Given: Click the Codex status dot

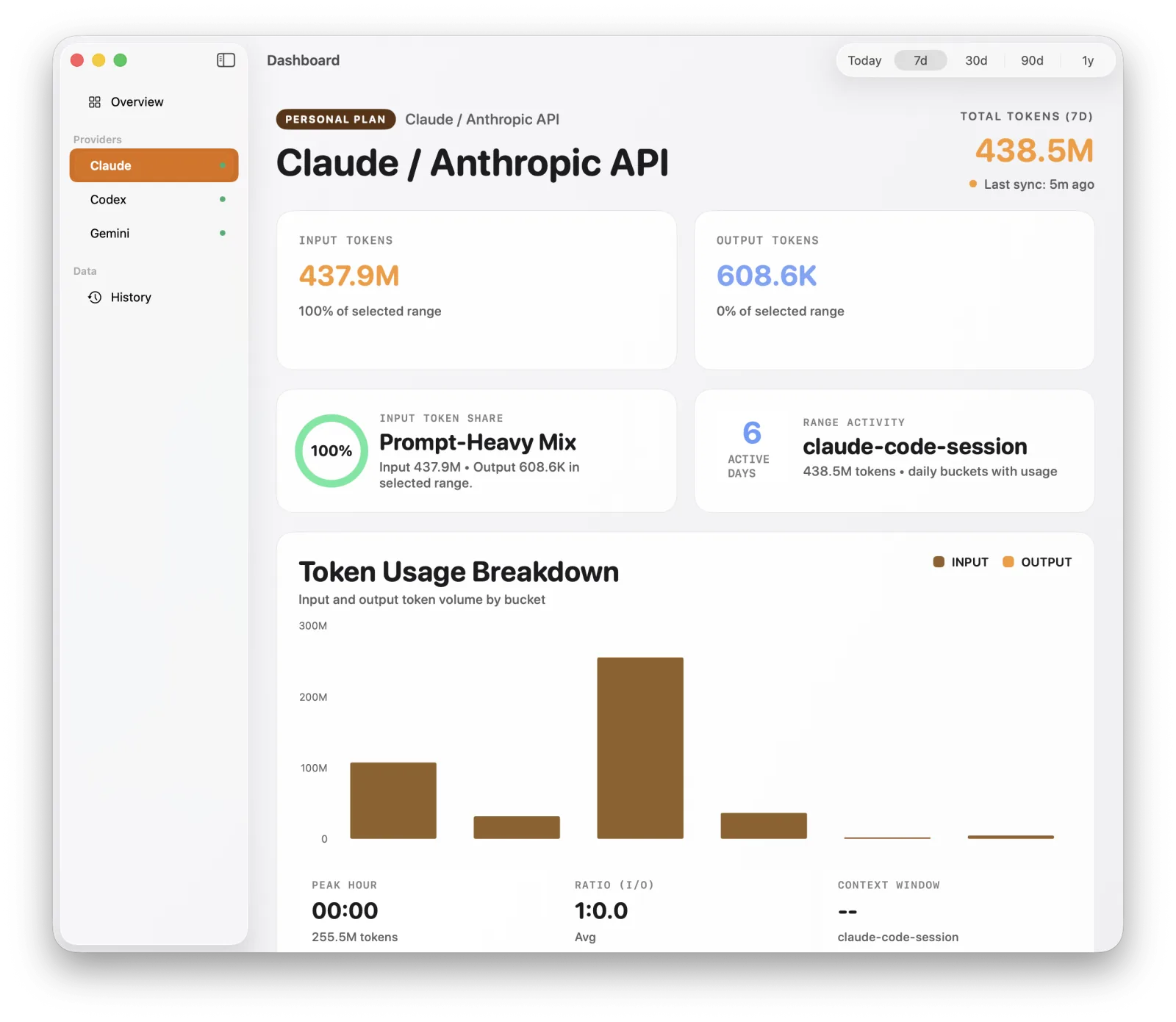Looking at the screenshot, I should tap(222, 199).
